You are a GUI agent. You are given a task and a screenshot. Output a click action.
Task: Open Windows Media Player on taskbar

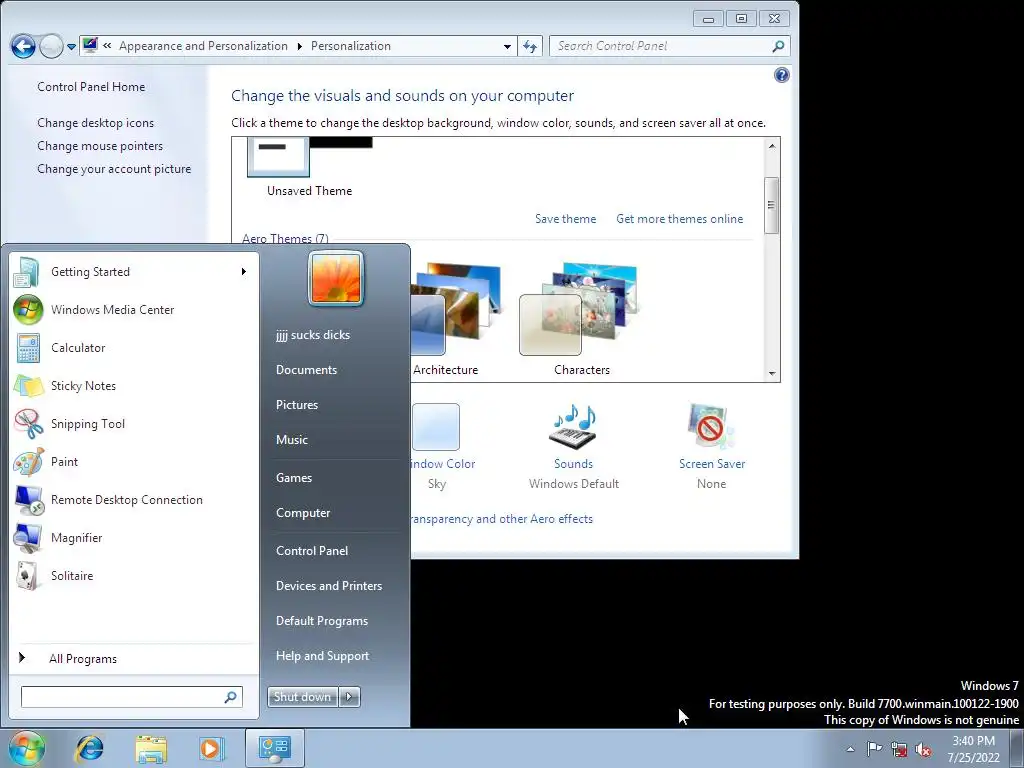(x=211, y=748)
